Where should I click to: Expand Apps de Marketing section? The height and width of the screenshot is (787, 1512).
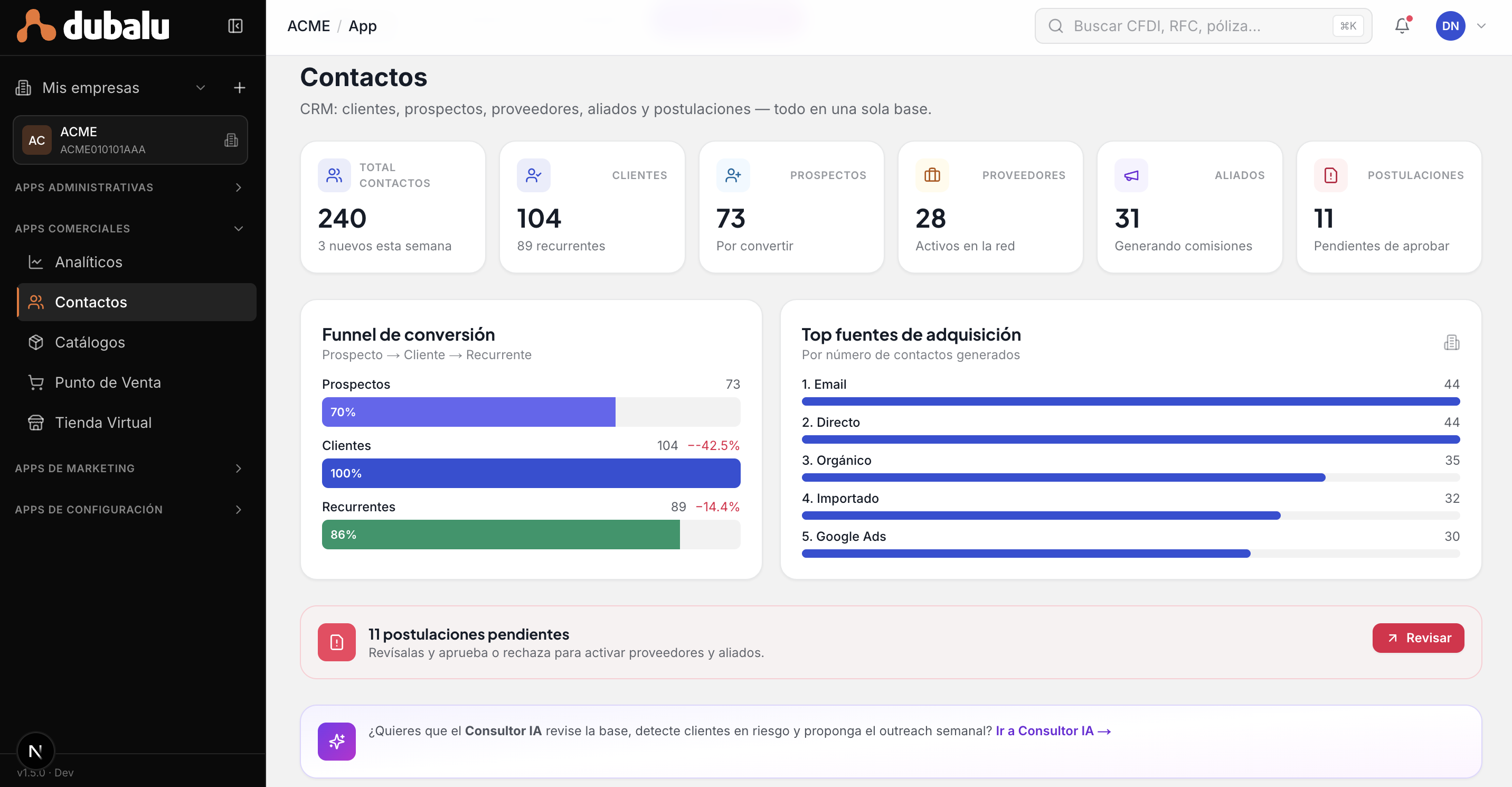coord(238,468)
